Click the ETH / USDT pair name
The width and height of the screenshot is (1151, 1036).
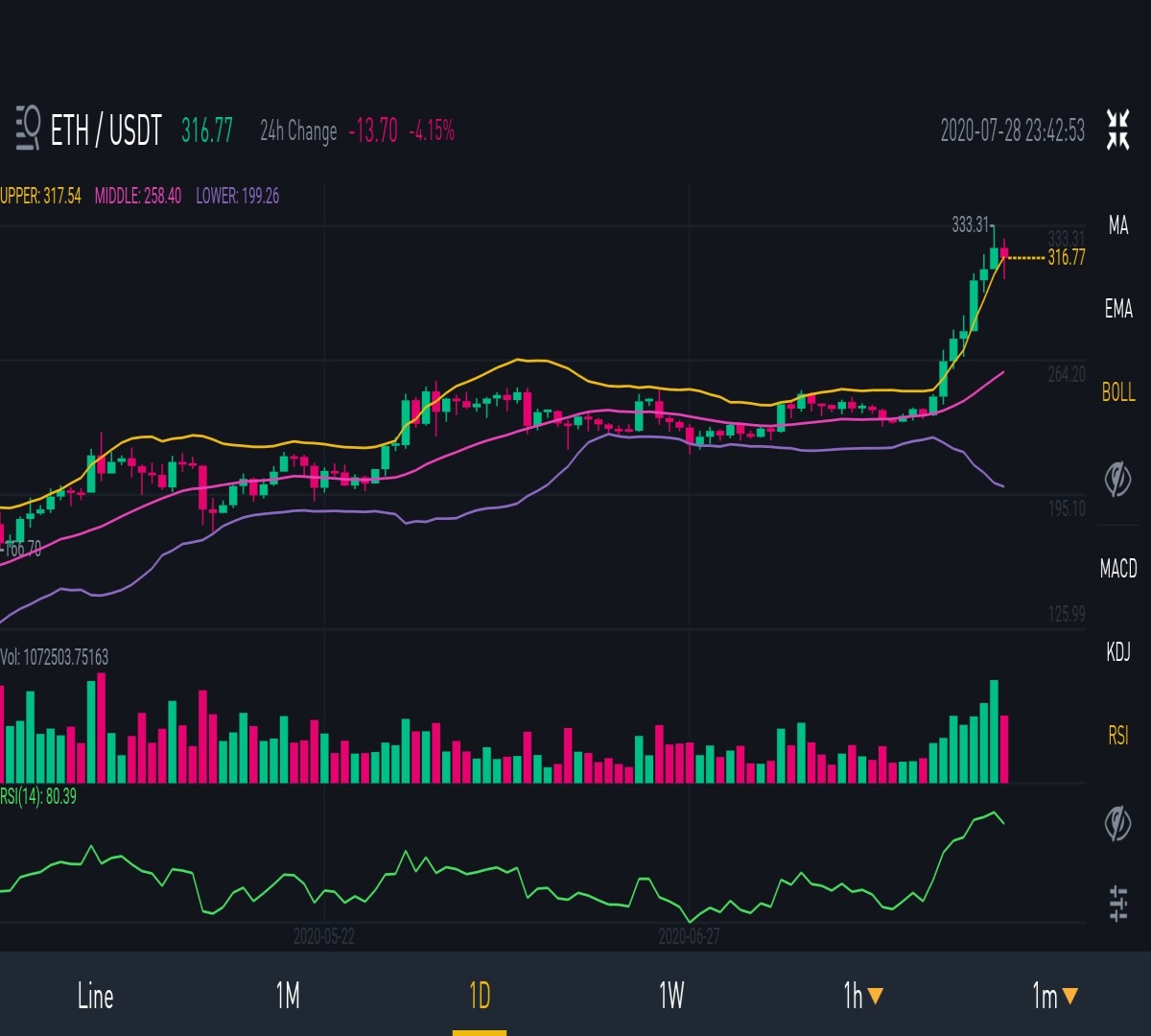[106, 129]
